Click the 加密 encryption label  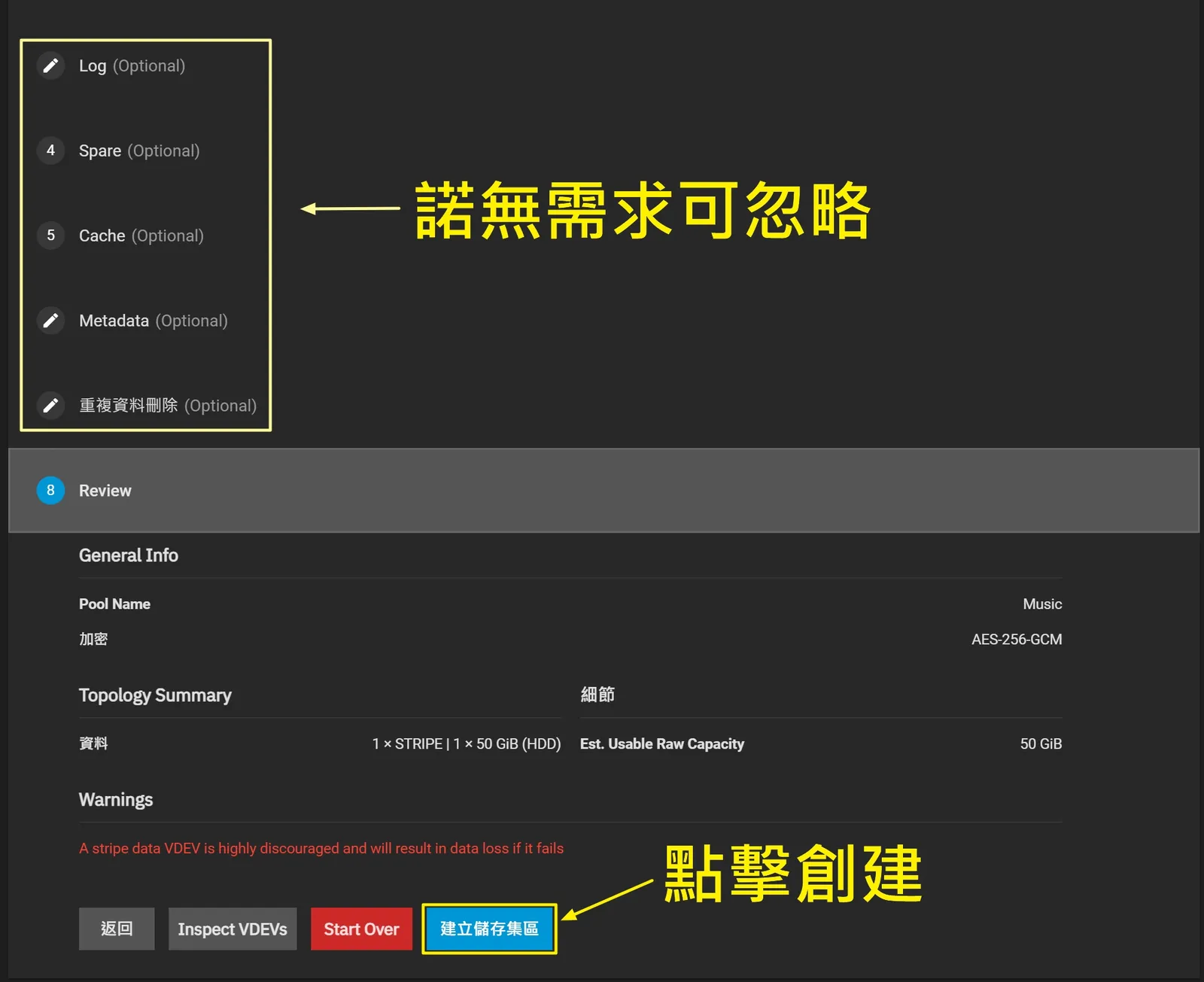[x=93, y=640]
